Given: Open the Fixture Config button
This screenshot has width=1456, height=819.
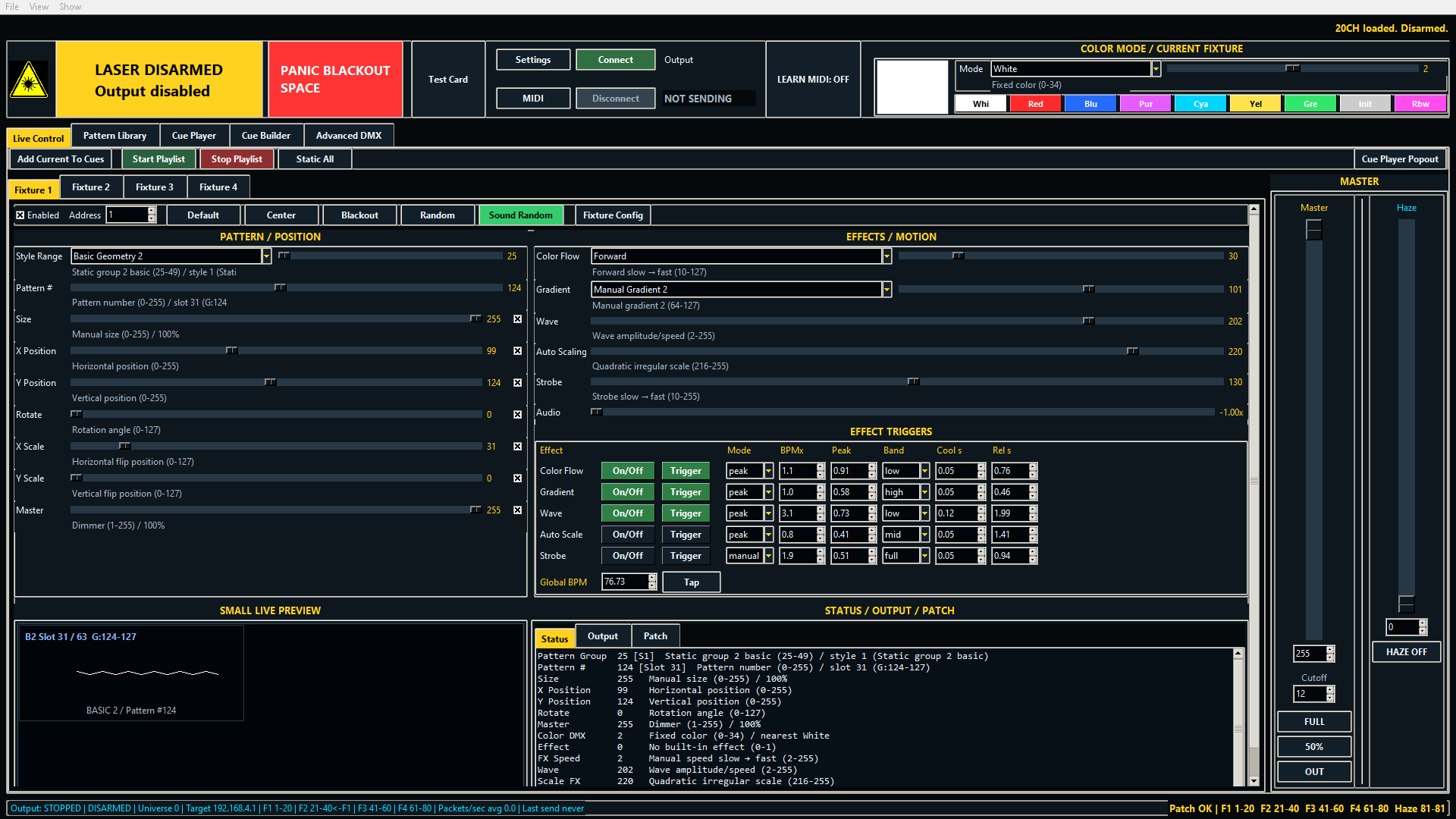Looking at the screenshot, I should pyautogui.click(x=613, y=215).
